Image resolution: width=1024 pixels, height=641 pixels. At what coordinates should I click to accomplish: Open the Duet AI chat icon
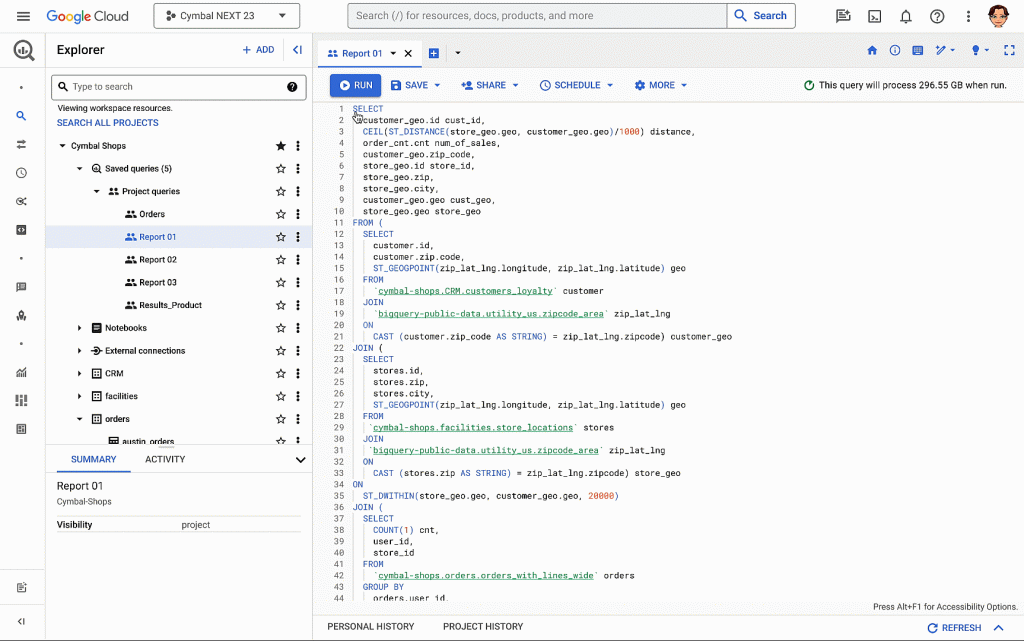click(x=843, y=16)
